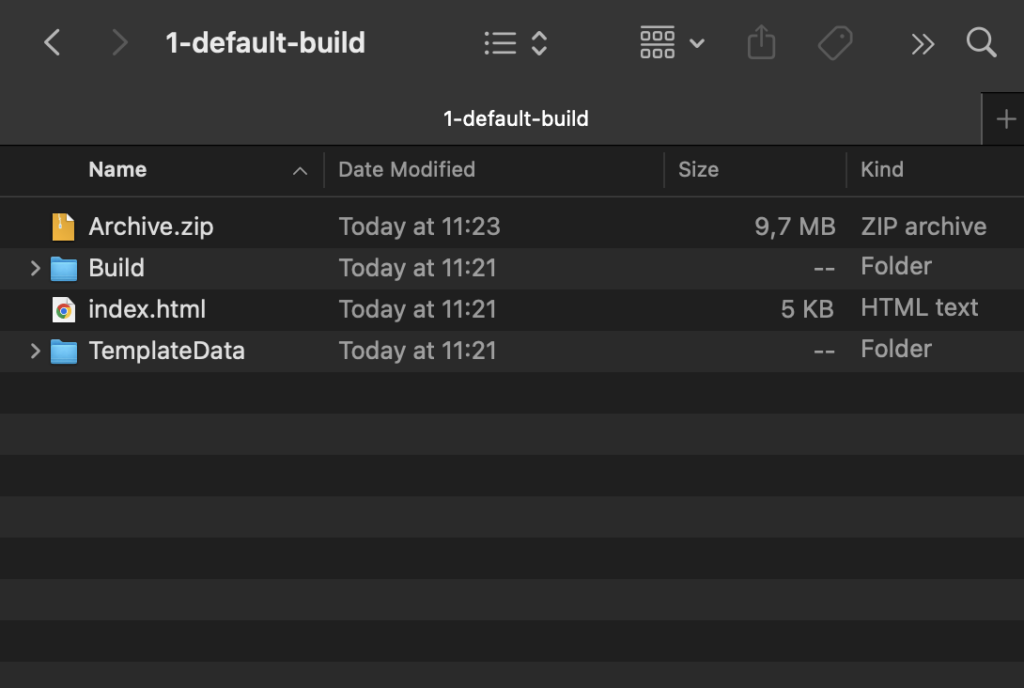Open the group-by grid dropdown
Image resolution: width=1024 pixels, height=688 pixels.
(x=672, y=43)
